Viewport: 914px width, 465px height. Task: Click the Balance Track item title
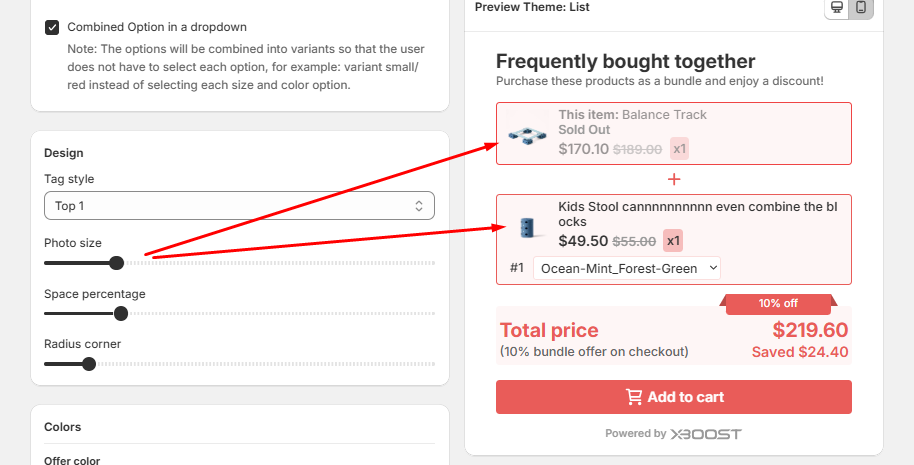click(x=632, y=115)
